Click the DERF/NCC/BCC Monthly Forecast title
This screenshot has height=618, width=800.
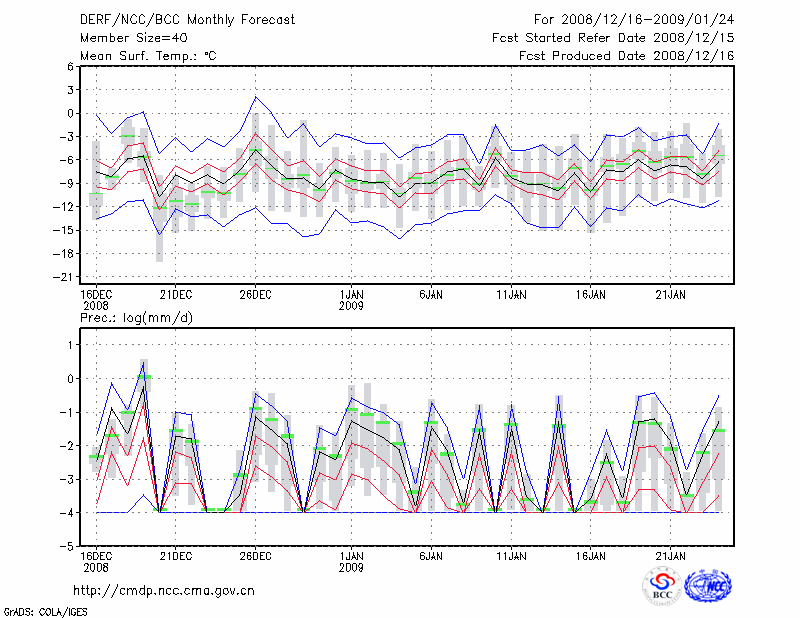click(186, 19)
